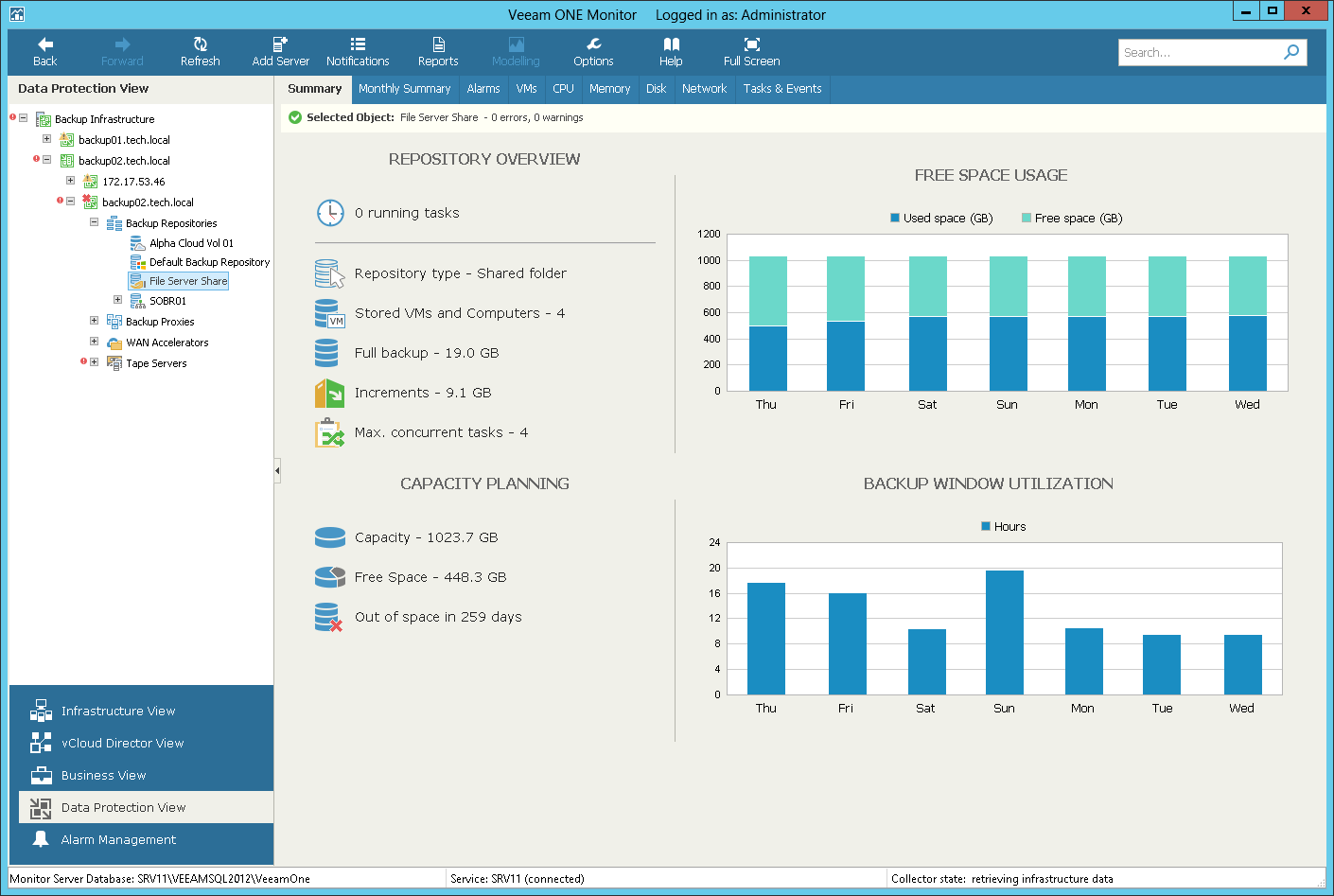Open the VMs tab

[x=526, y=89]
